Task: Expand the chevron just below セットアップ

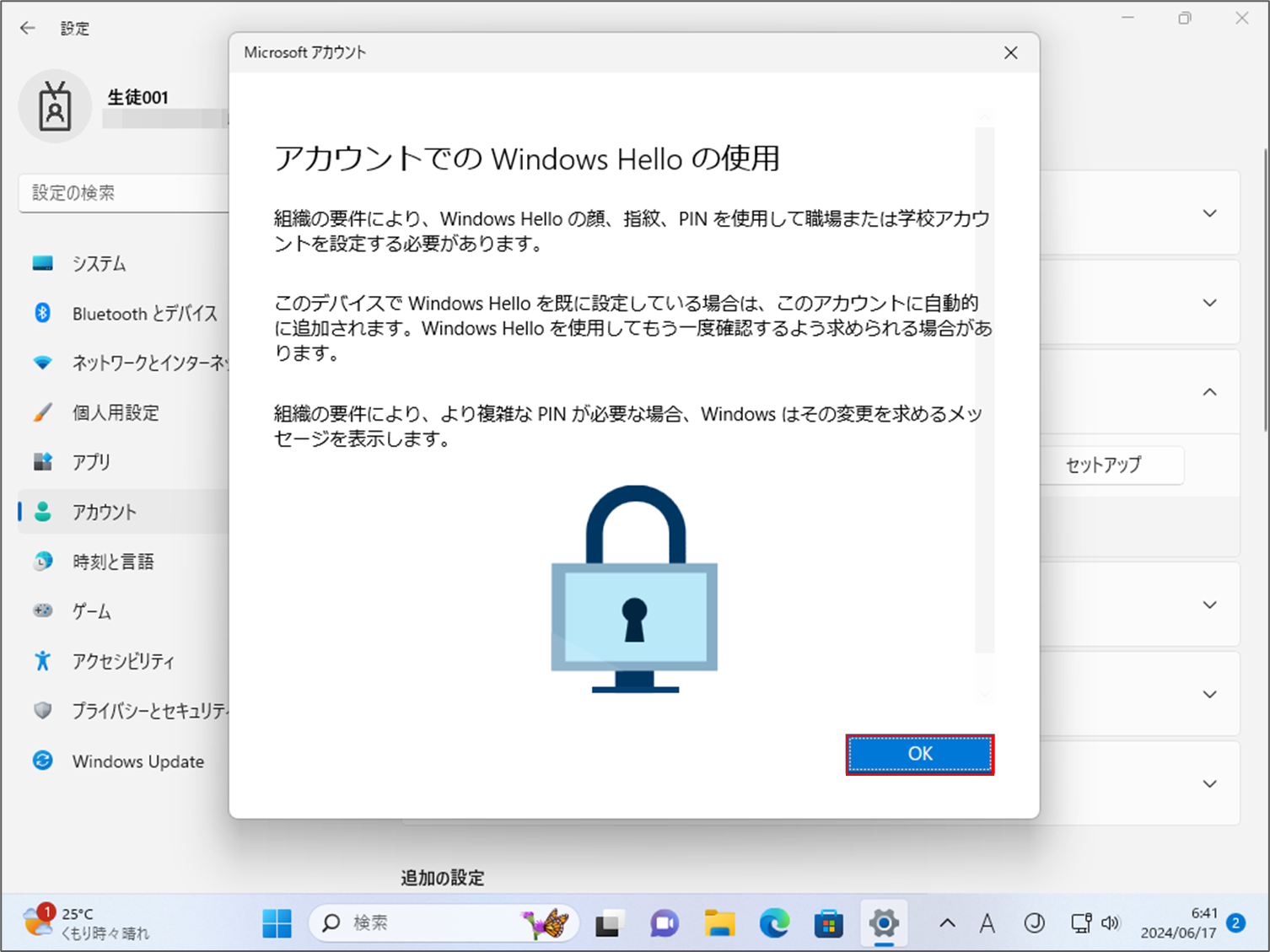Action: [x=1210, y=605]
